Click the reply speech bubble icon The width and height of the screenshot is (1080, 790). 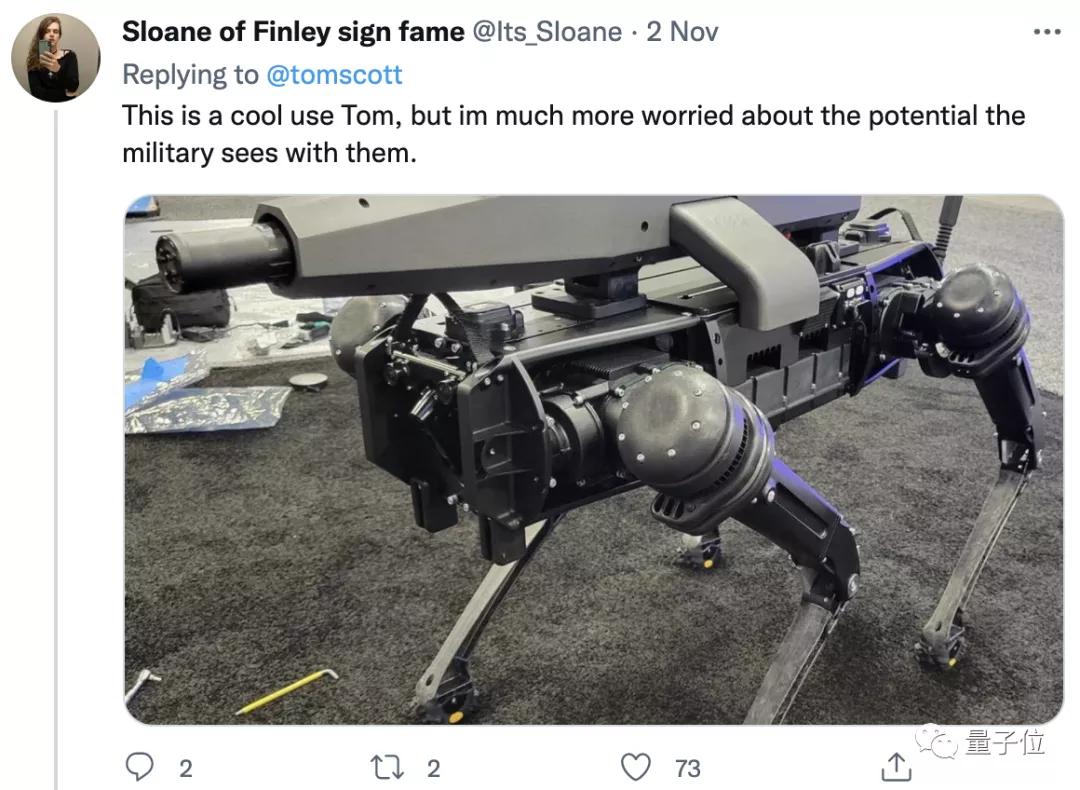[x=139, y=767]
